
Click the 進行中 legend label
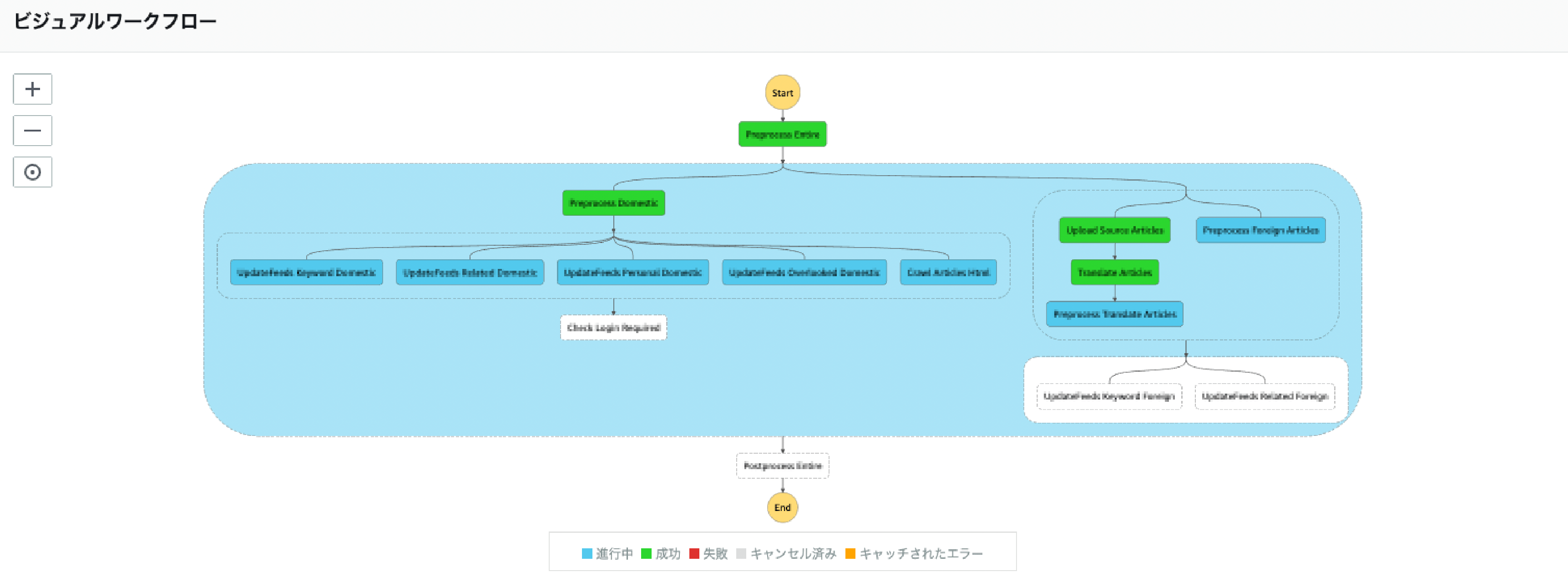point(614,553)
